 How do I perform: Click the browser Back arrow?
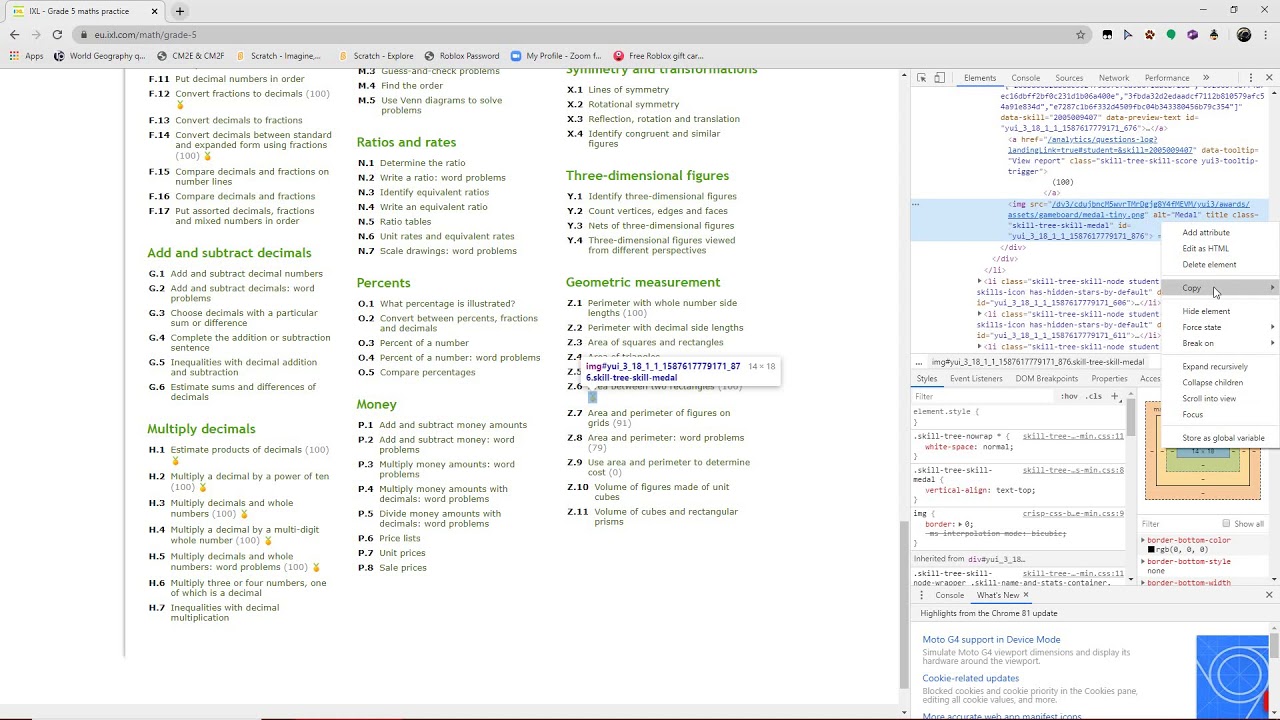point(14,34)
